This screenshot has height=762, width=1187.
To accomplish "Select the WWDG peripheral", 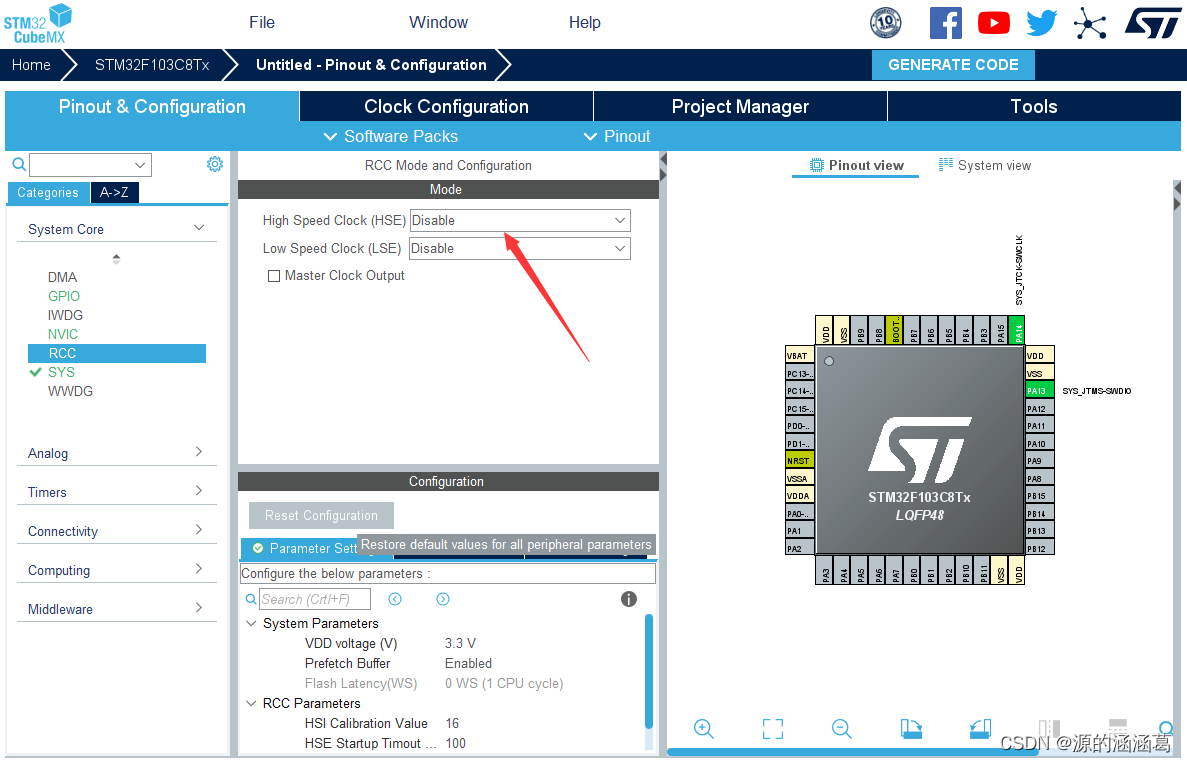I will point(70,391).
